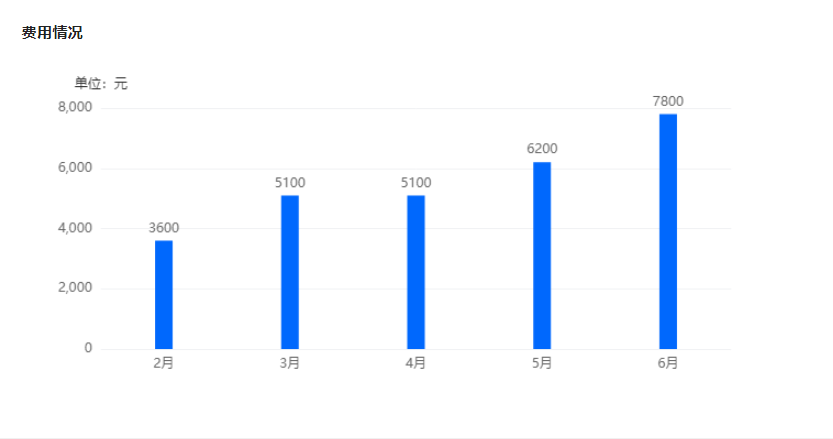Viewport: 833px width, 439px height.
Task: Click the 8,000 y-axis tick label
Action: click(75, 108)
